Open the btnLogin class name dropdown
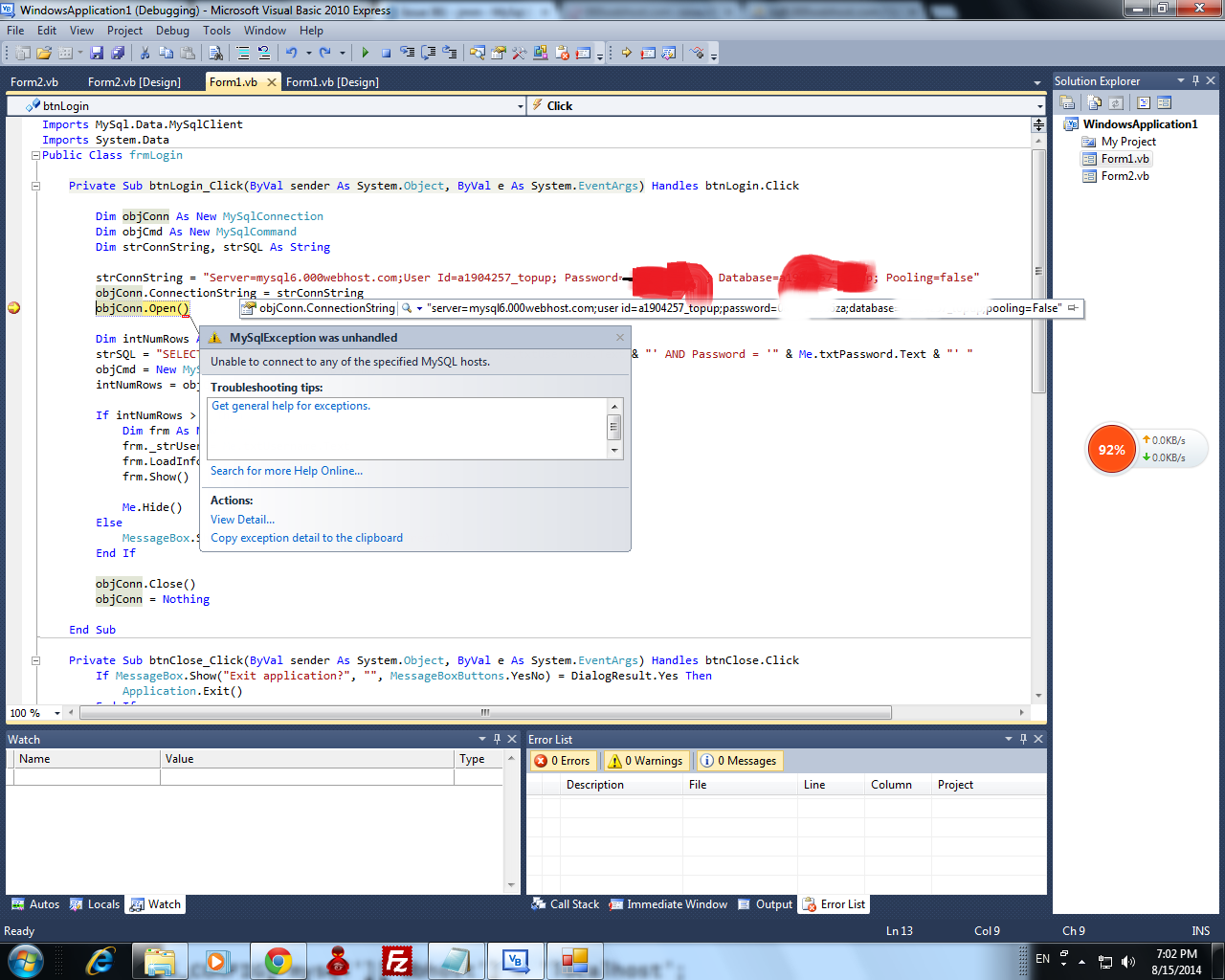Viewport: 1225px width, 980px height. coord(520,106)
